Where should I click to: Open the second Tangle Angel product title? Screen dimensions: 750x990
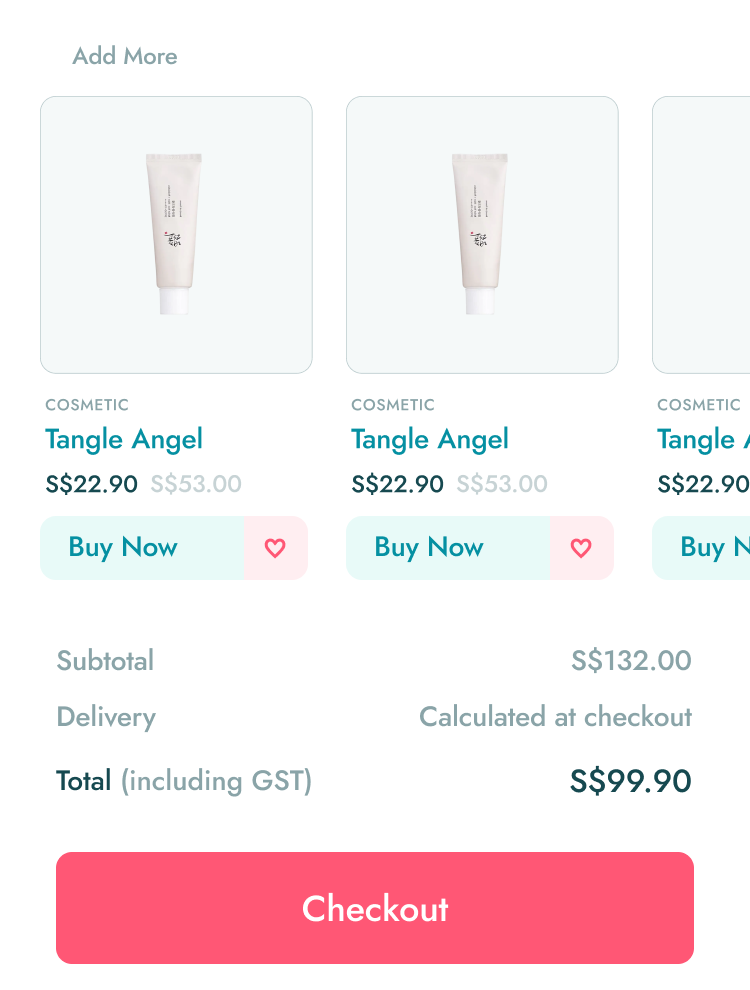click(x=430, y=439)
